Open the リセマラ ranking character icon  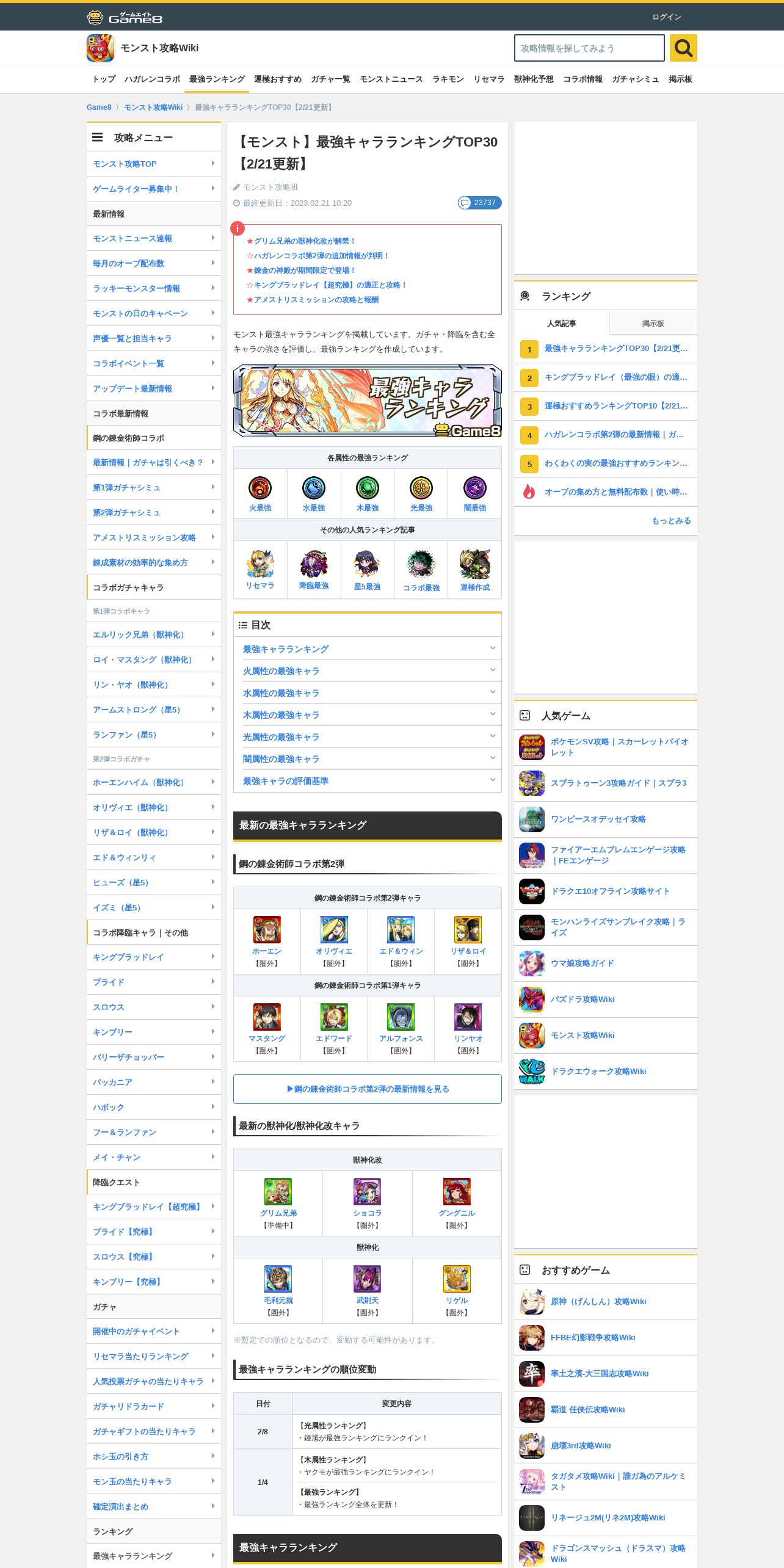pyautogui.click(x=260, y=564)
